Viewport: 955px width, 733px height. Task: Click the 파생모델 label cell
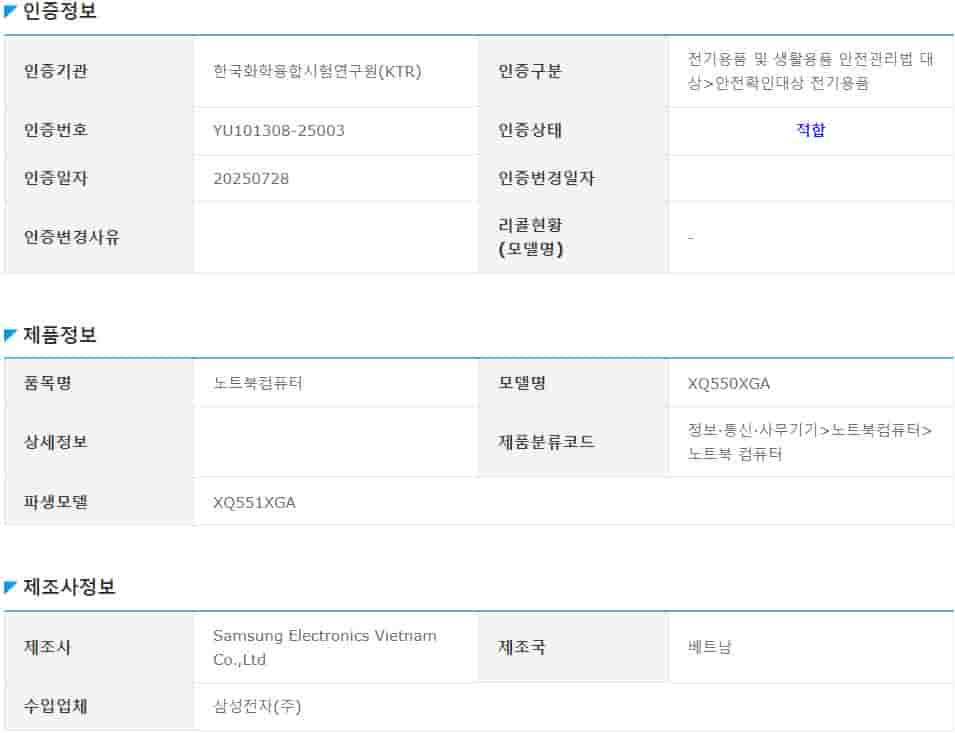click(x=56, y=502)
